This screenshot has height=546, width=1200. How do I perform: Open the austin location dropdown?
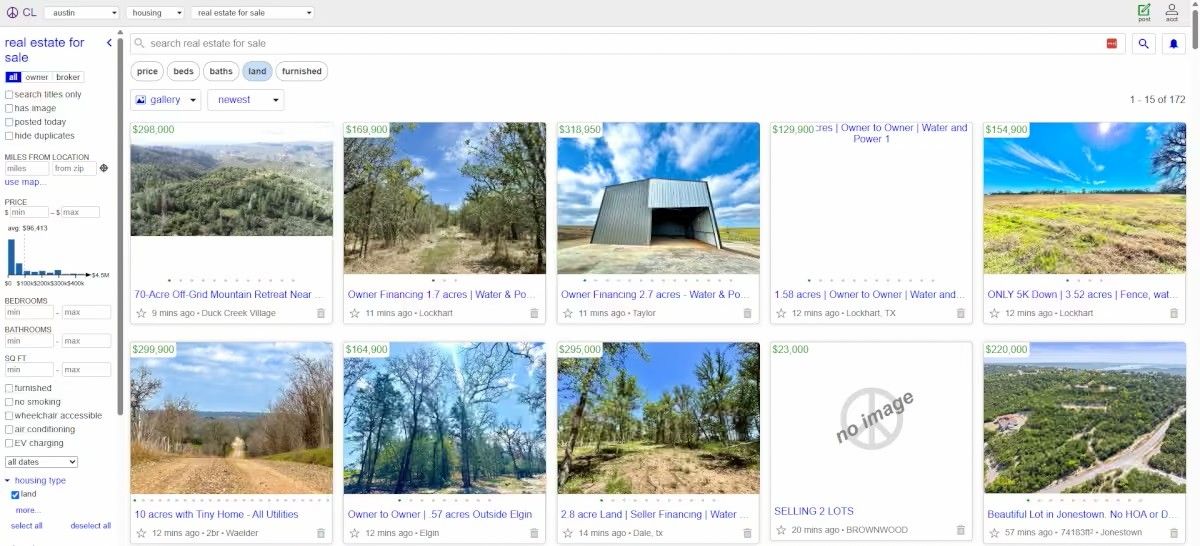[x=82, y=13]
